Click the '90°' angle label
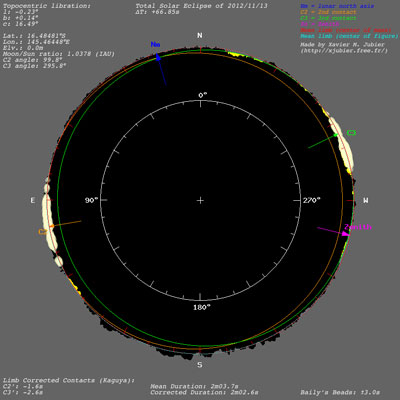This screenshot has width=400, height=400. [x=91, y=200]
